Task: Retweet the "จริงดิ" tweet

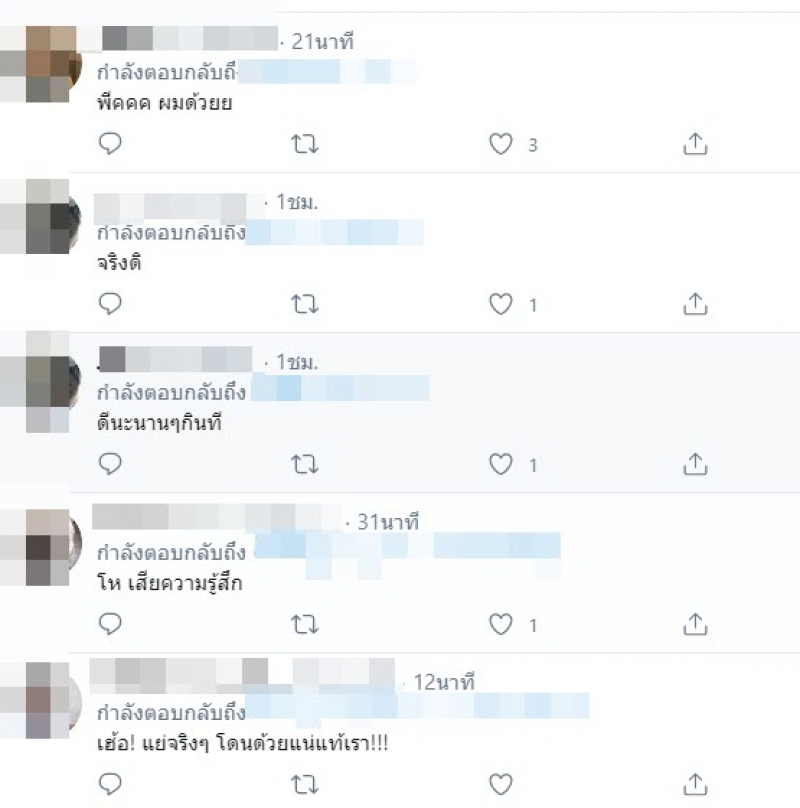Action: [x=305, y=304]
